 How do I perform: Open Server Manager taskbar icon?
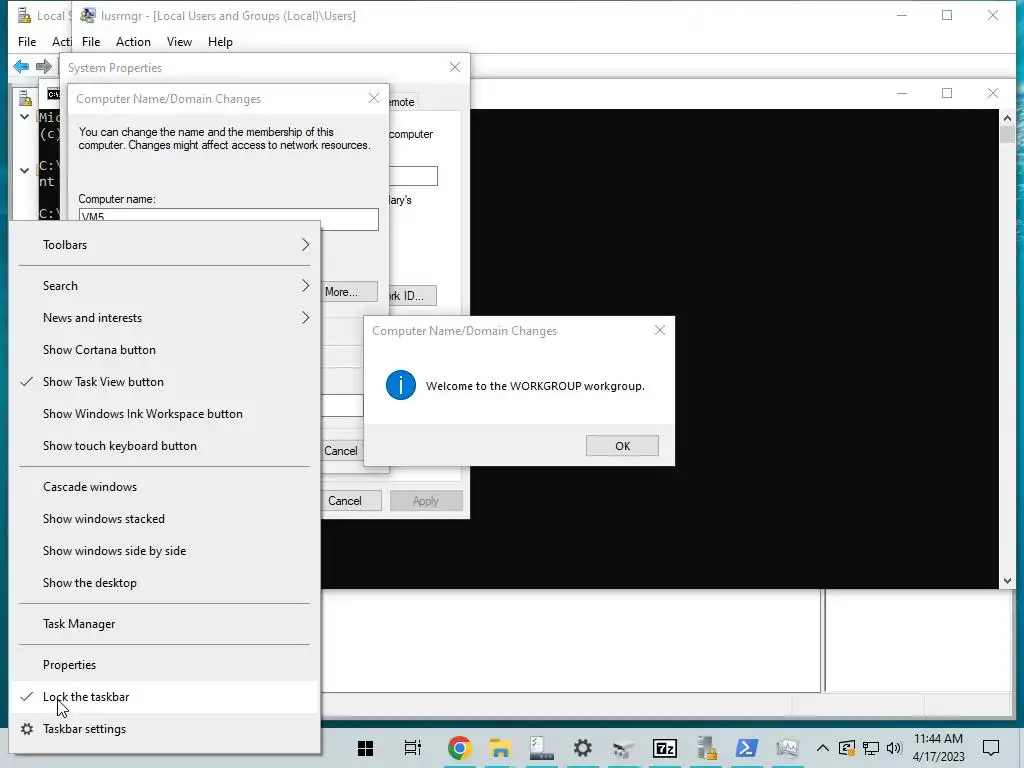(x=541, y=748)
